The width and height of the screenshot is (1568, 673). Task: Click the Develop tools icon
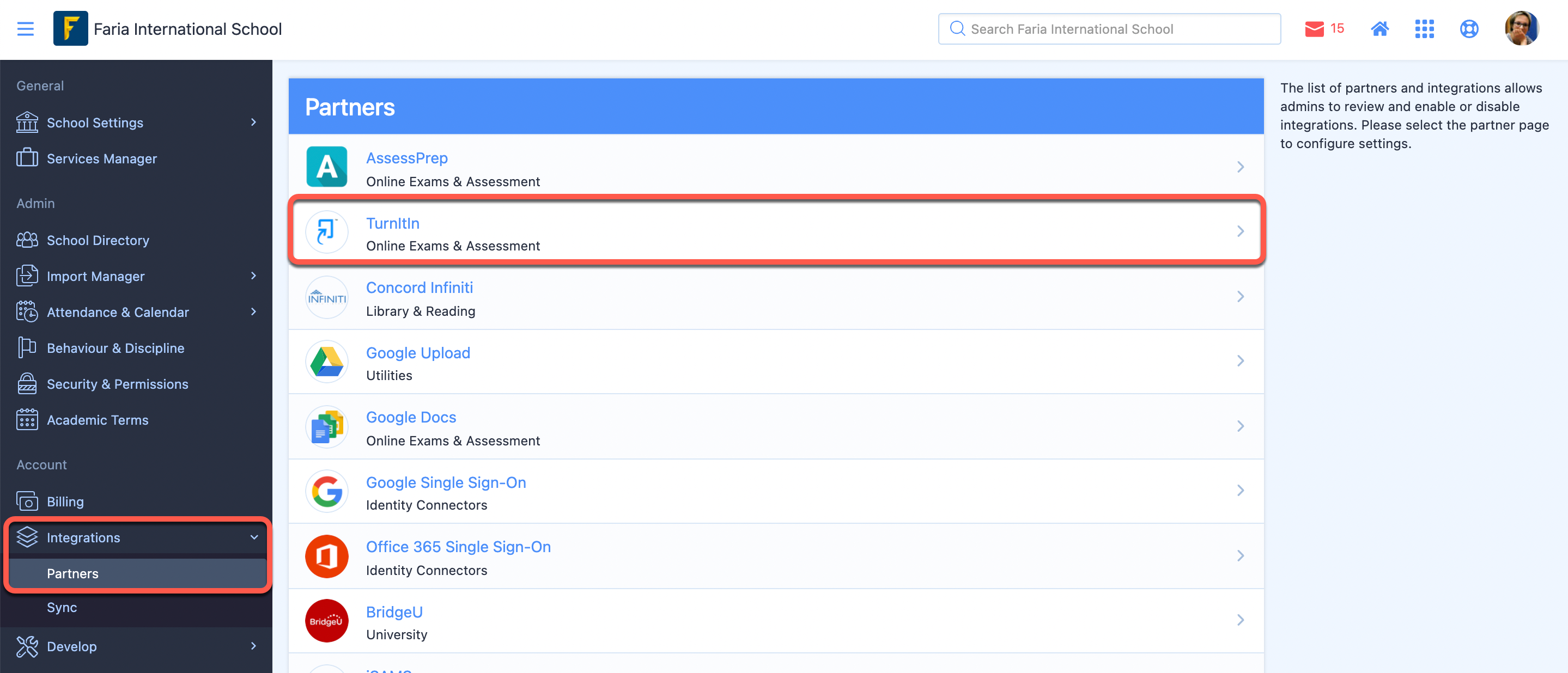click(27, 647)
